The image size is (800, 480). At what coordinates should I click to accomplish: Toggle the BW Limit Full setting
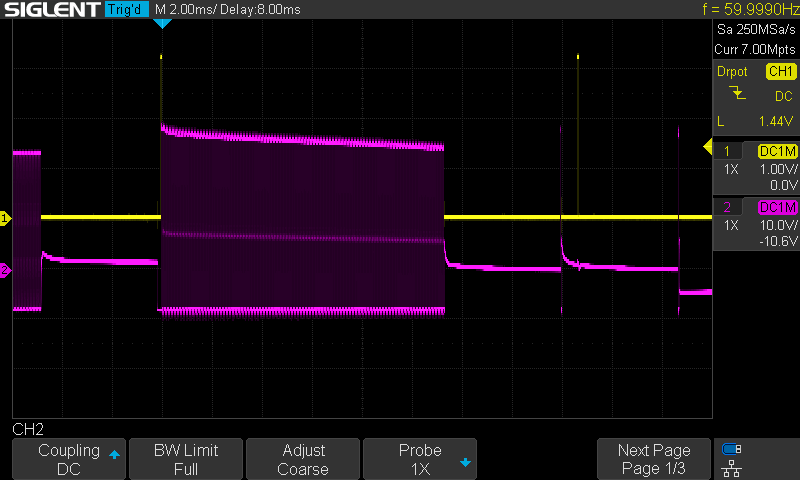[x=186, y=459]
